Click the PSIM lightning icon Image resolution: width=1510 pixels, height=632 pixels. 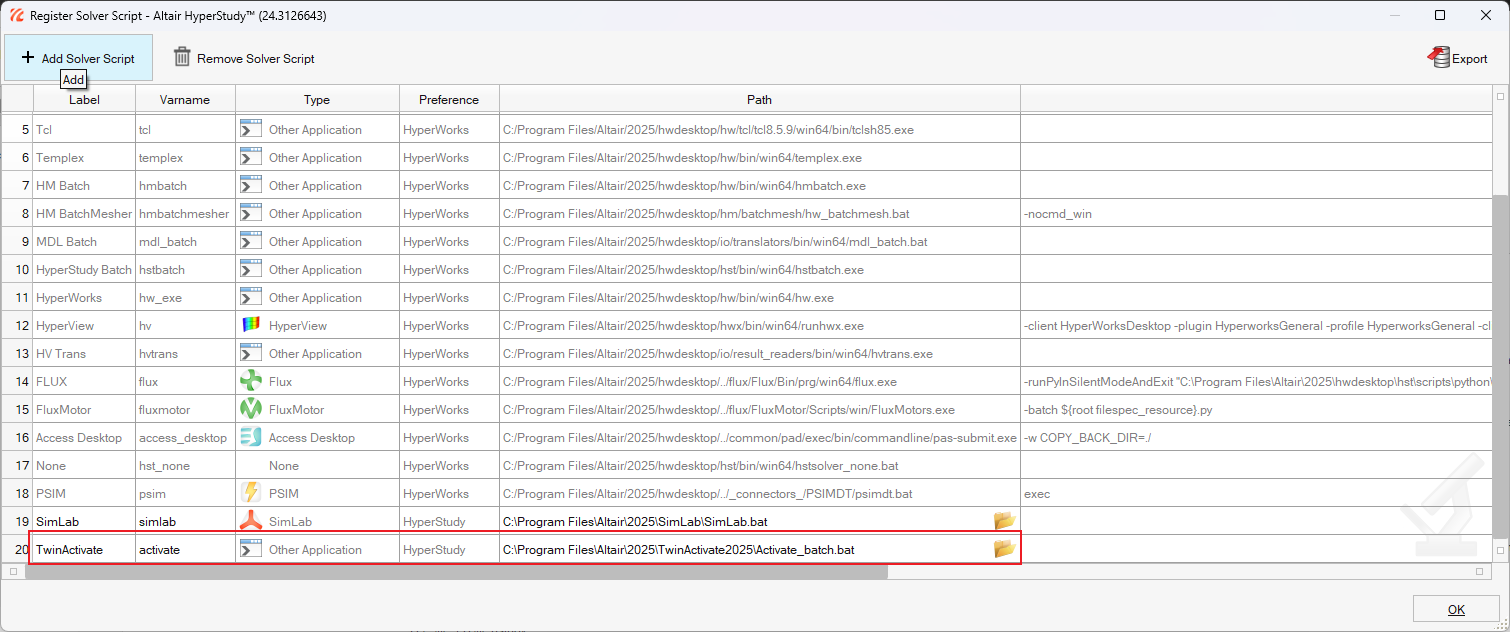pos(251,493)
